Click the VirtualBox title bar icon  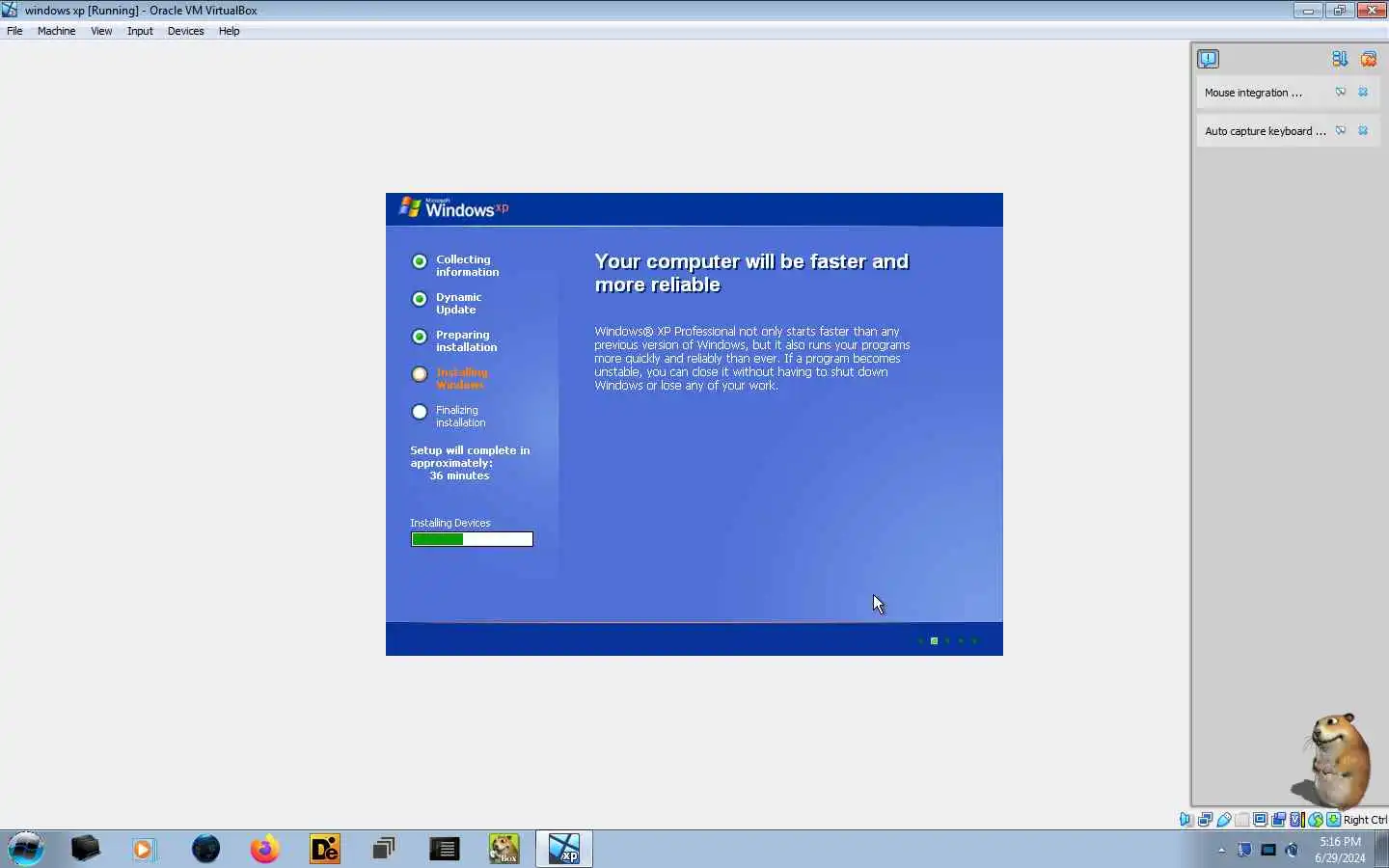pyautogui.click(x=10, y=11)
